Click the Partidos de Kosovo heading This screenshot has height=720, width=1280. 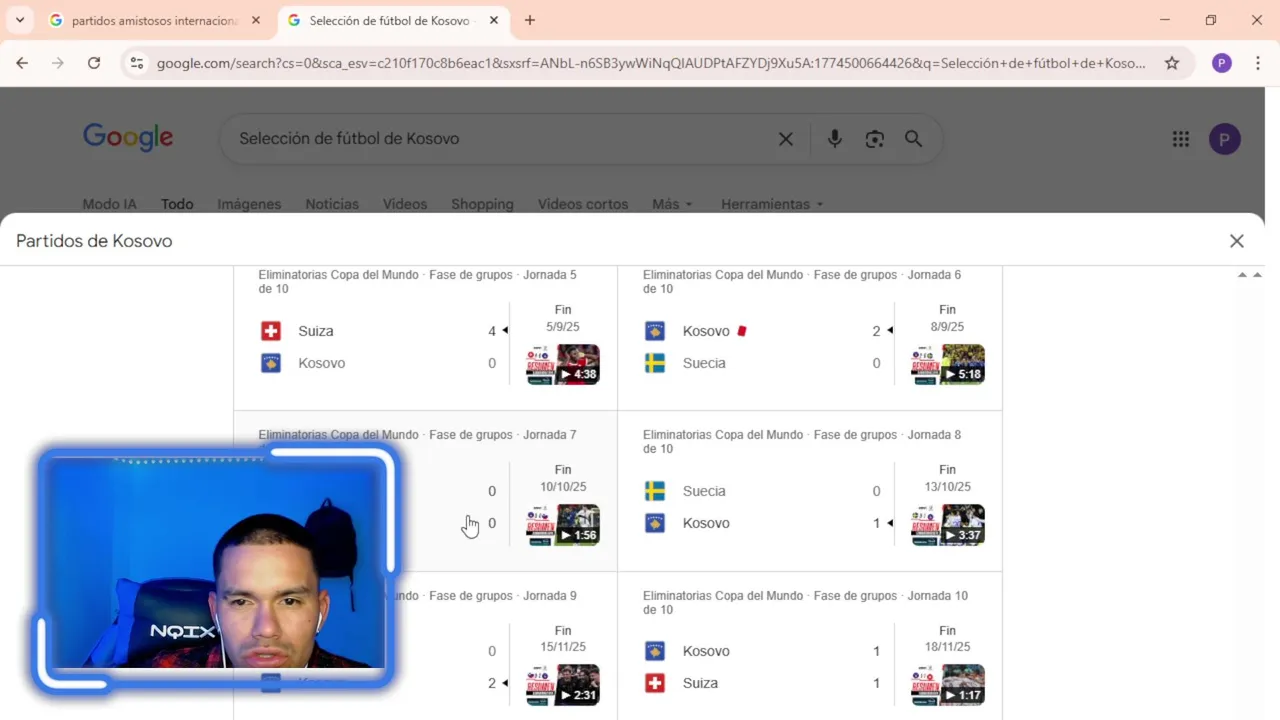click(x=94, y=241)
